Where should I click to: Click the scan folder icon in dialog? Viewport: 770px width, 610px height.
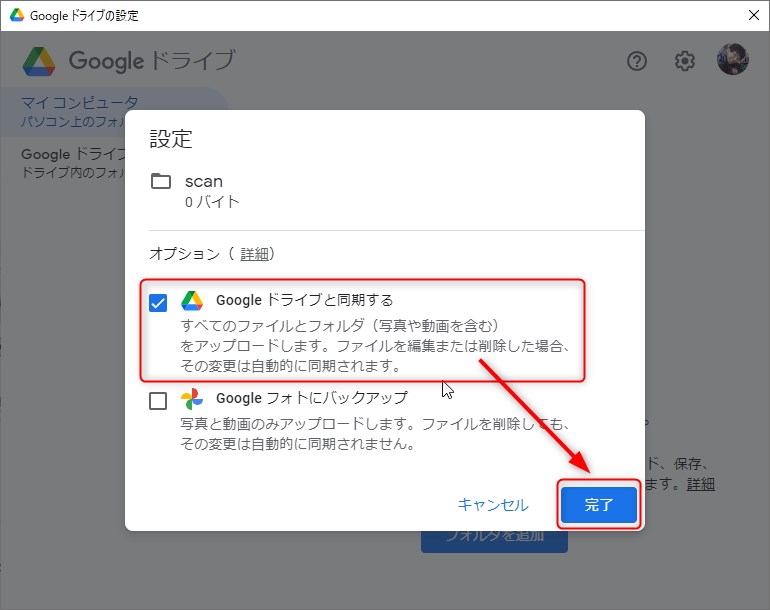tap(161, 182)
